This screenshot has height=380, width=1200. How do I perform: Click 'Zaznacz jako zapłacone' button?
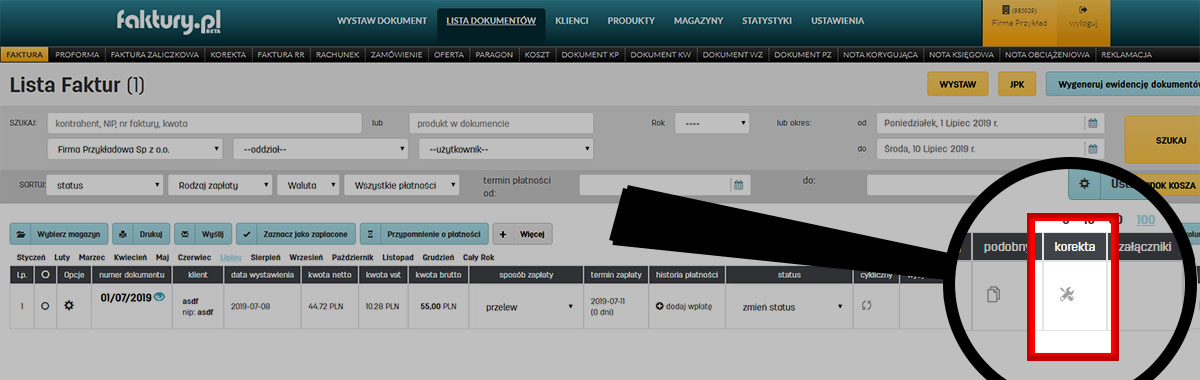coord(295,234)
